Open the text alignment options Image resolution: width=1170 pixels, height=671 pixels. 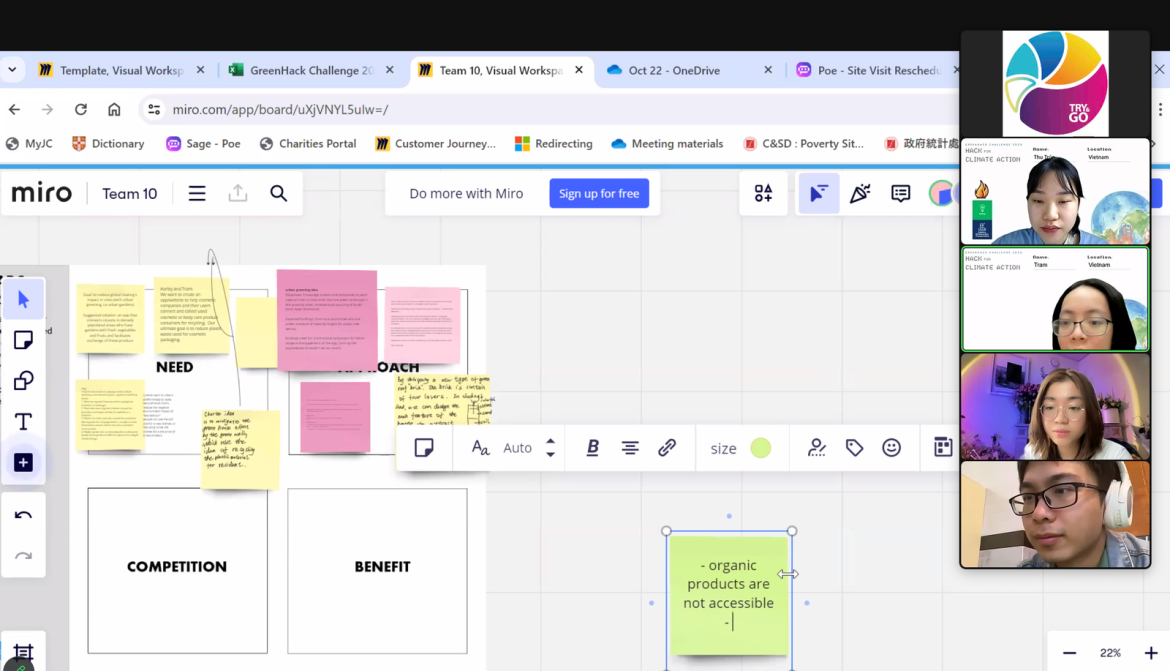630,448
